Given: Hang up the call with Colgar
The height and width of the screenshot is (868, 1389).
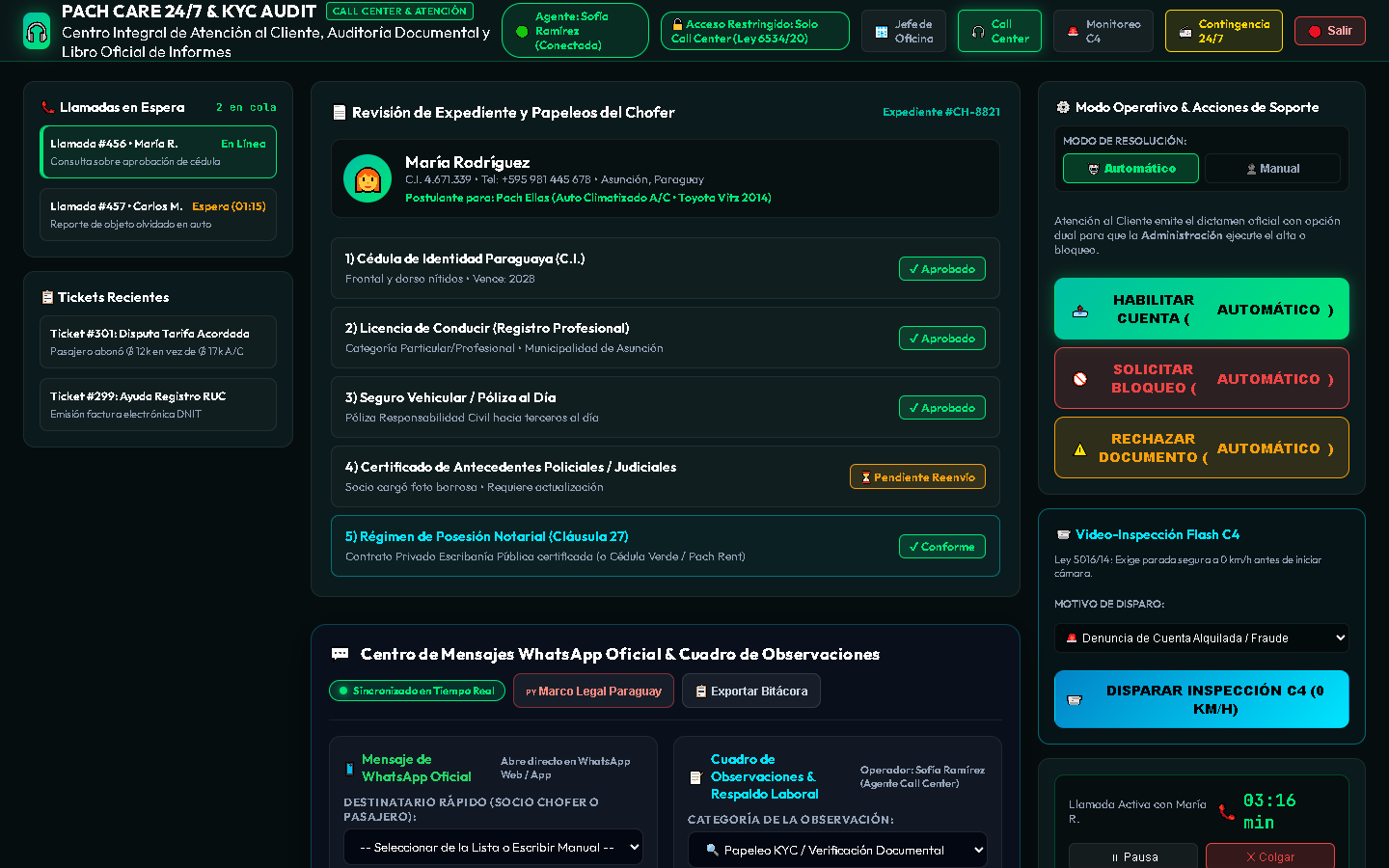Looking at the screenshot, I should 1270,856.
